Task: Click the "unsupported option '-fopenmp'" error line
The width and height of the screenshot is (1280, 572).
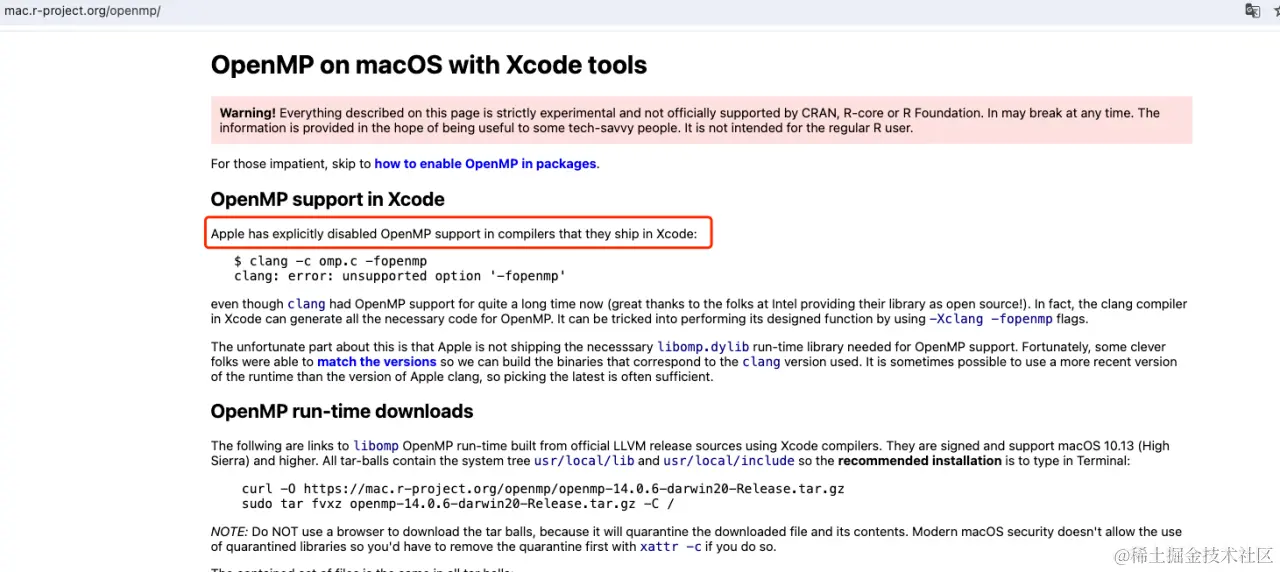Action: point(400,276)
